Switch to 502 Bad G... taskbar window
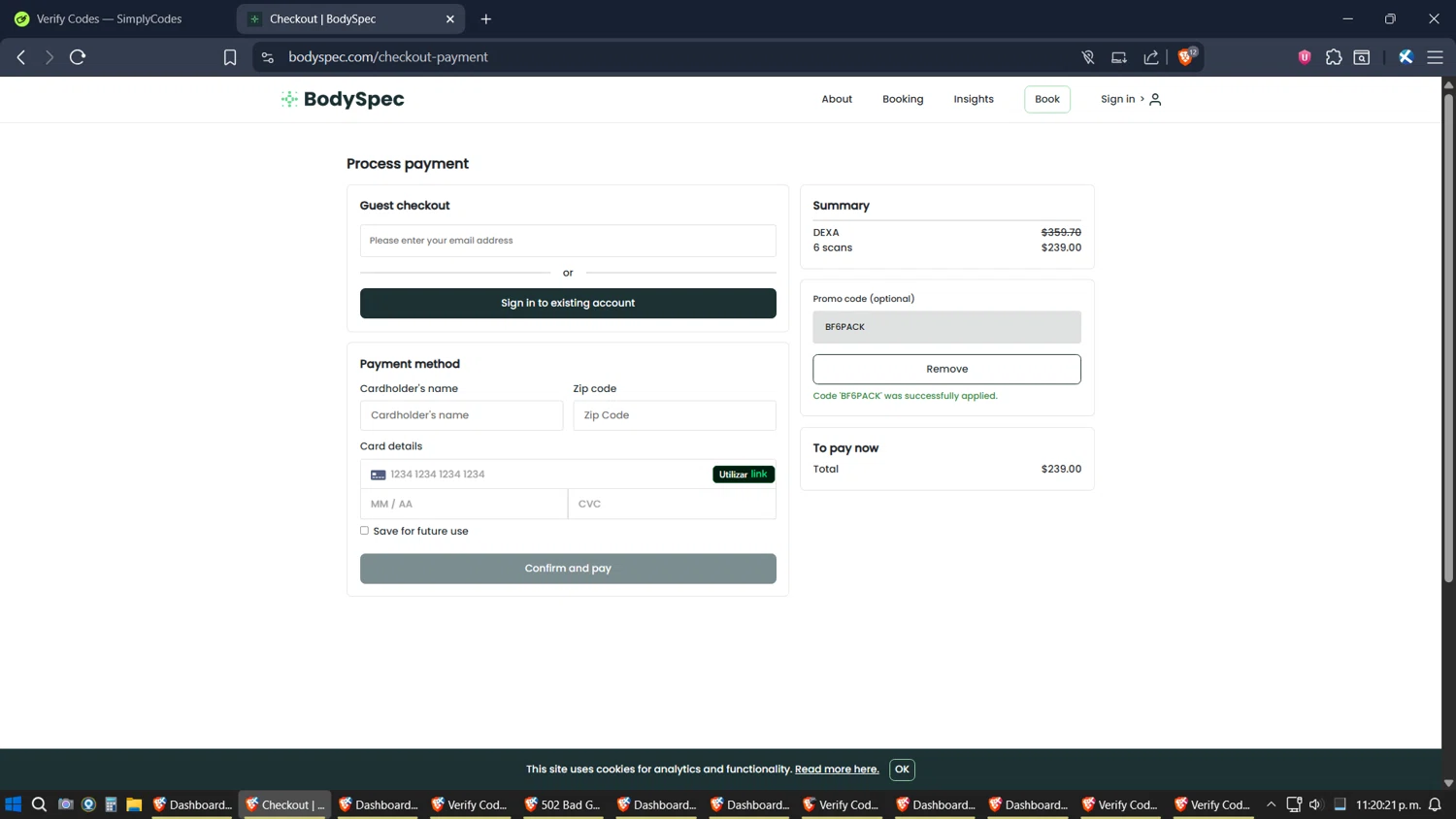This screenshot has height=819, width=1456. coord(563,804)
